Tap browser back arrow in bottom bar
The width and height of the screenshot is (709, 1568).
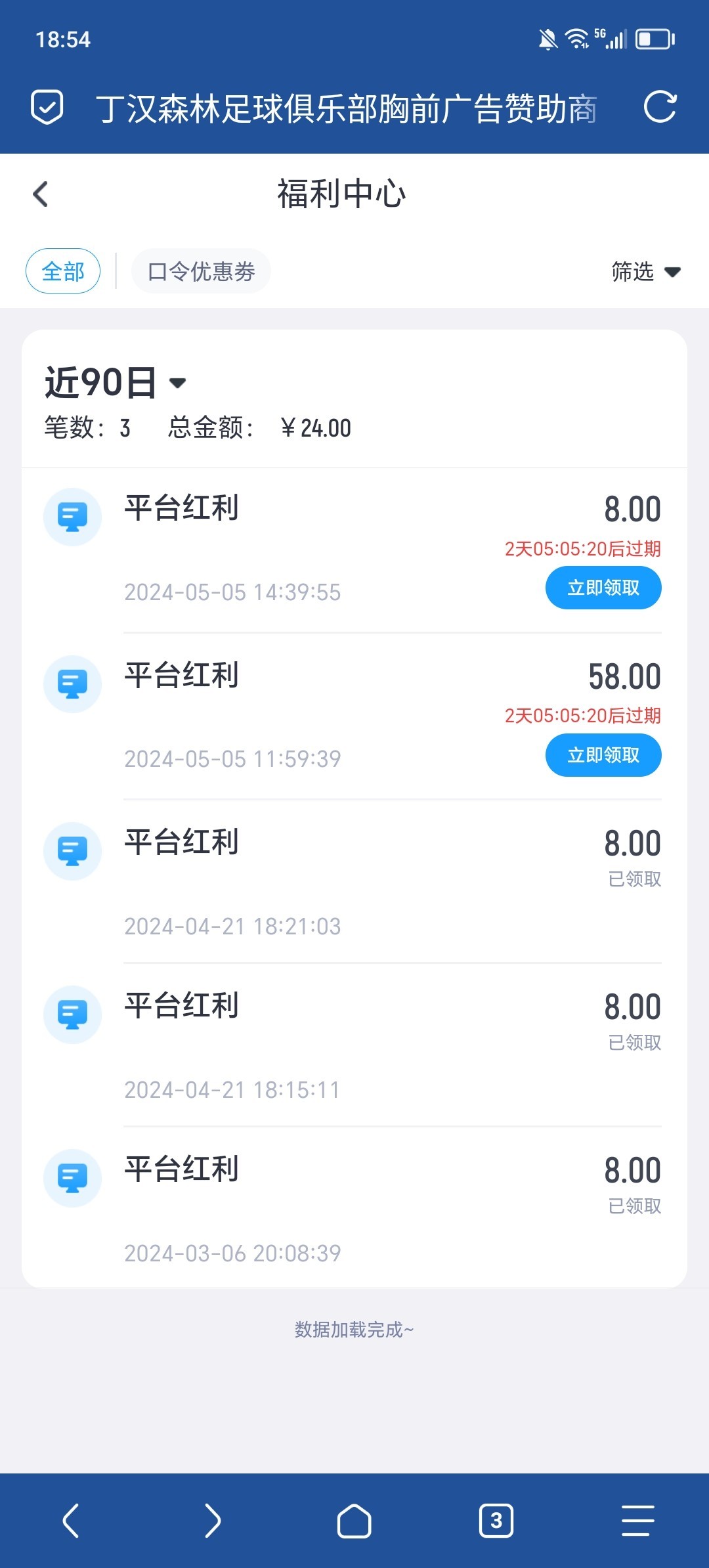click(71, 1521)
